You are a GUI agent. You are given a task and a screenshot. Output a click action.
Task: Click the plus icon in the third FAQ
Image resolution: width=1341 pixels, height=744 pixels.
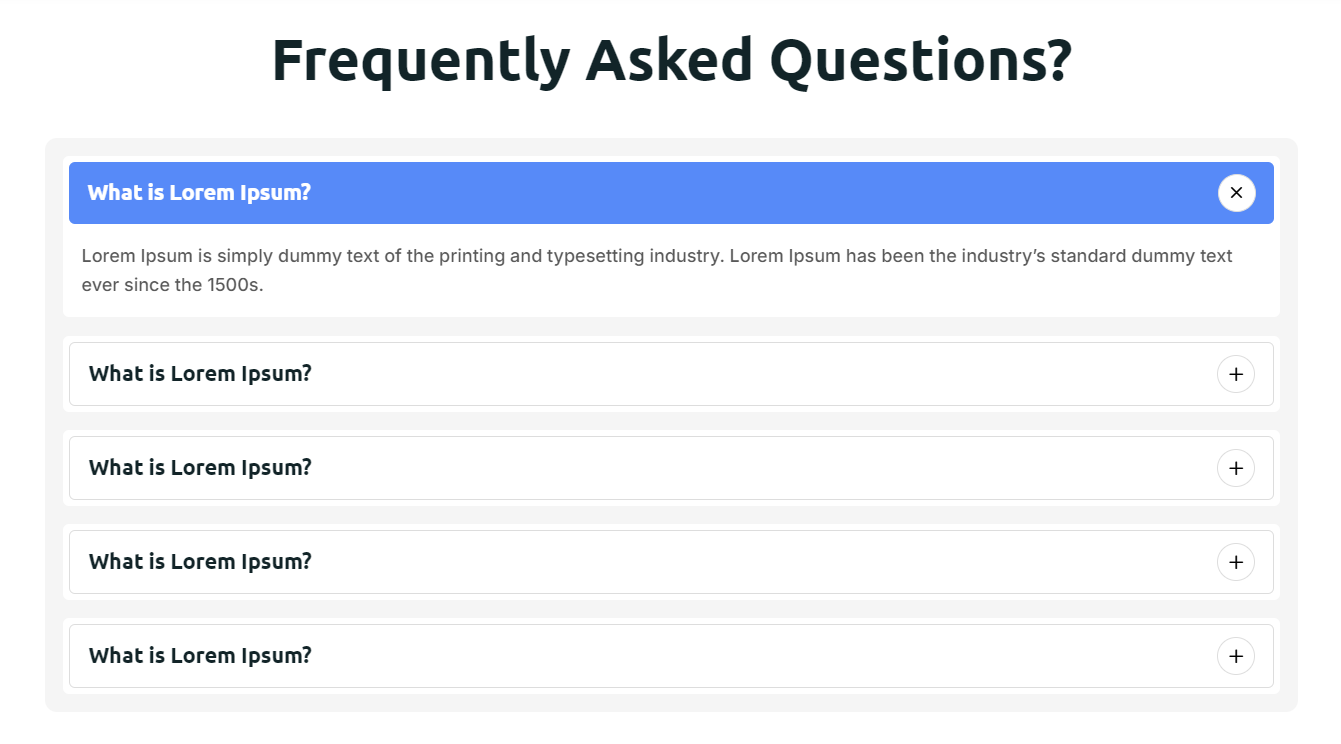(x=1236, y=468)
